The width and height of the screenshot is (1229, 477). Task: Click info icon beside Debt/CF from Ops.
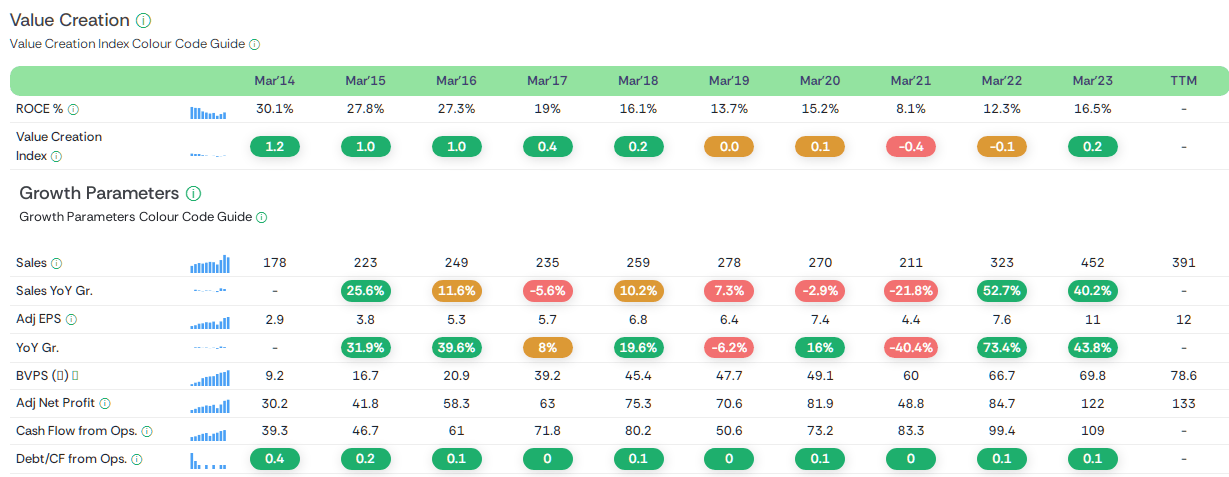point(136,459)
